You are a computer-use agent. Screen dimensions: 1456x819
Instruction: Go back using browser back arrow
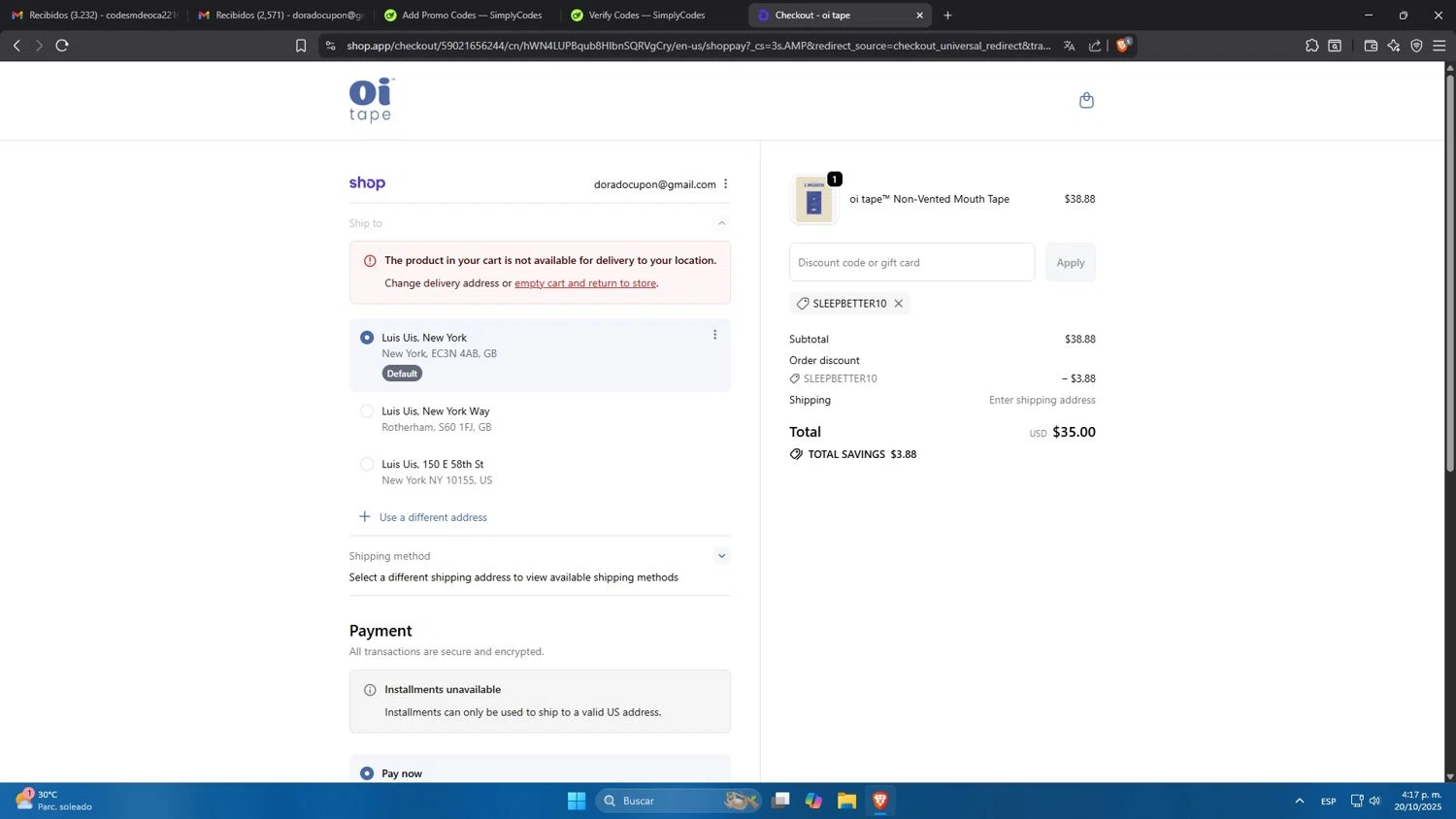(17, 46)
